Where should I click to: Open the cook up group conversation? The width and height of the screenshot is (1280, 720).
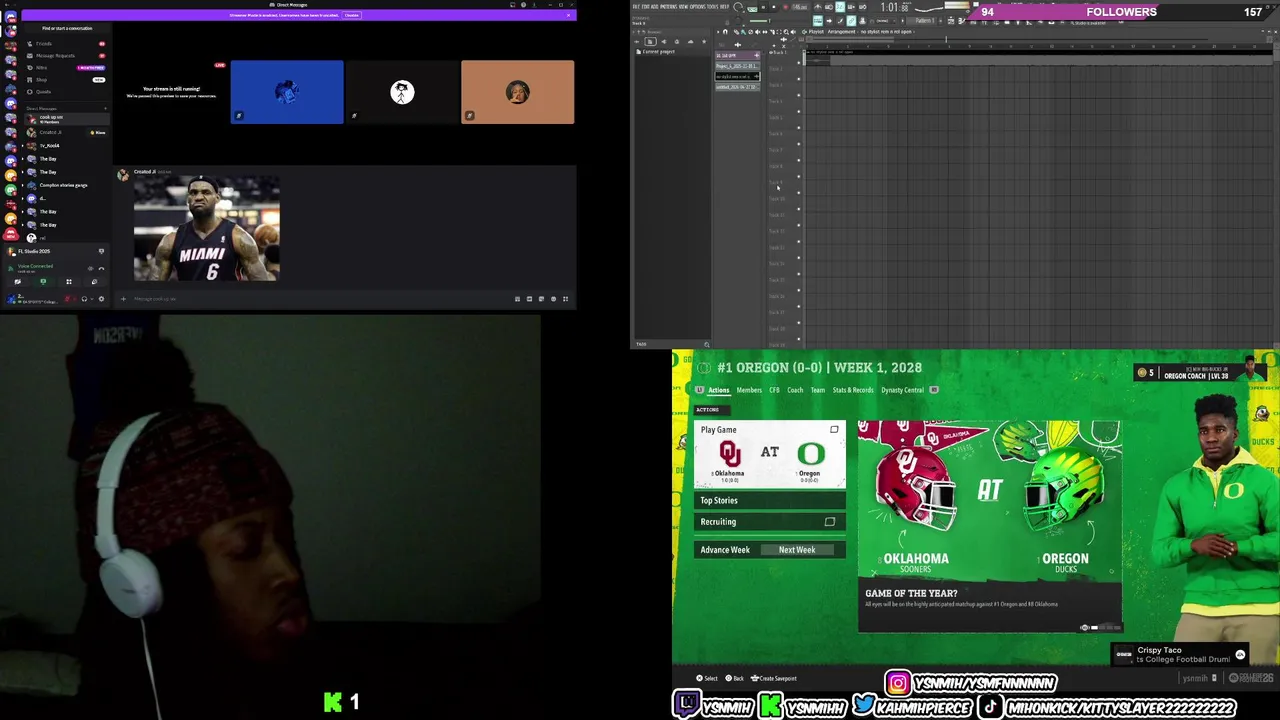pyautogui.click(x=67, y=119)
